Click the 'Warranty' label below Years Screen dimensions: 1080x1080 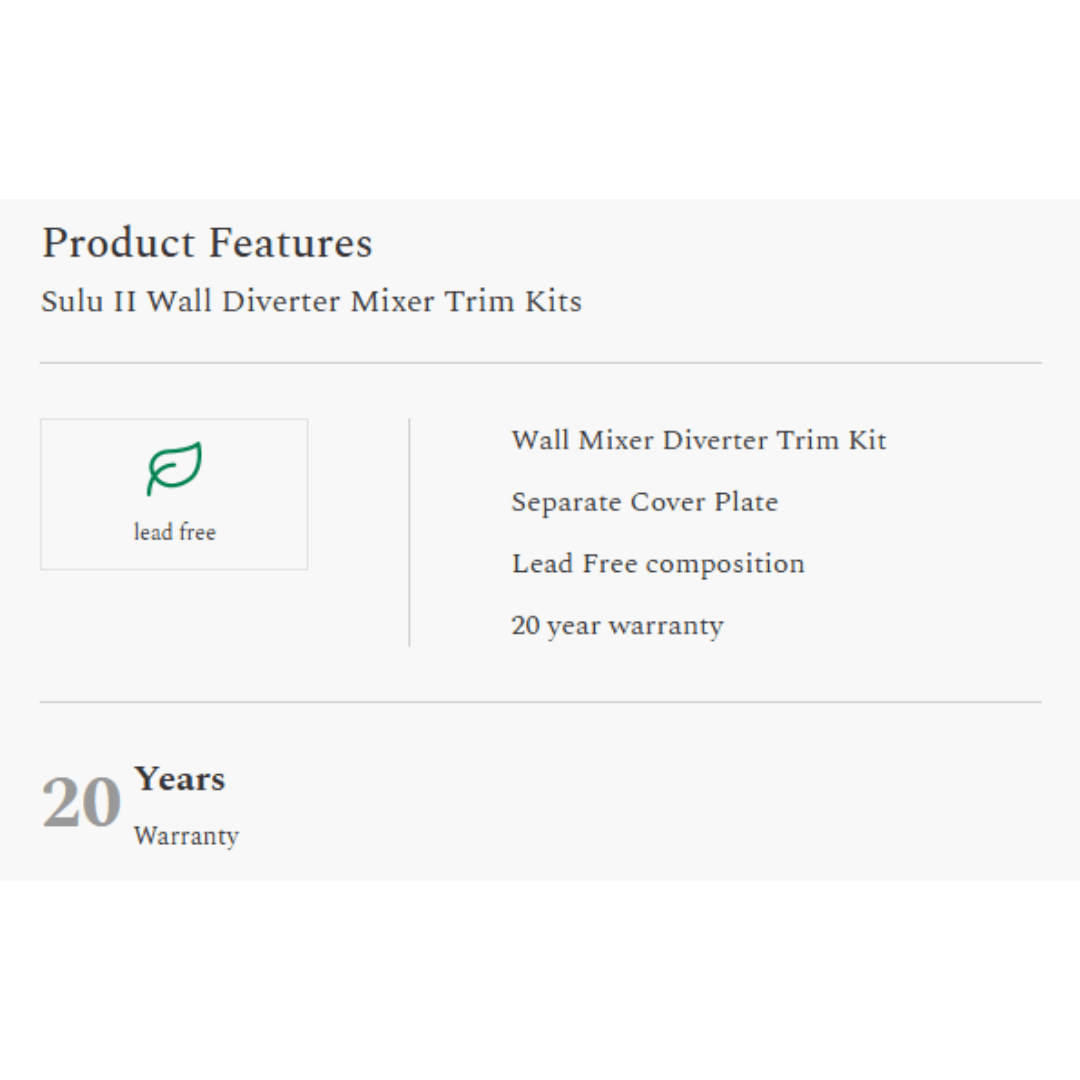[x=186, y=835]
